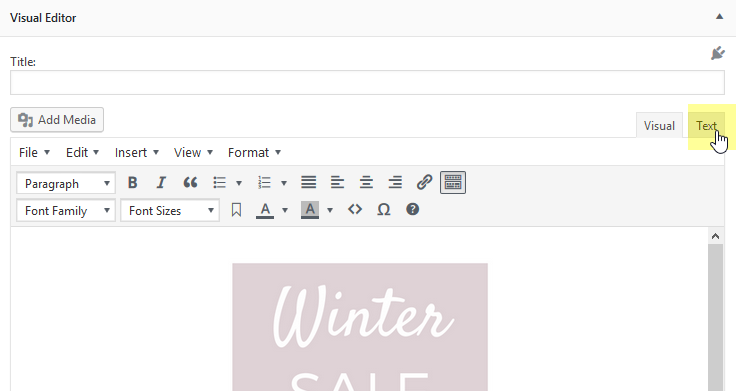The width and height of the screenshot is (742, 391).
Task: Toggle bold formatting
Action: point(132,183)
